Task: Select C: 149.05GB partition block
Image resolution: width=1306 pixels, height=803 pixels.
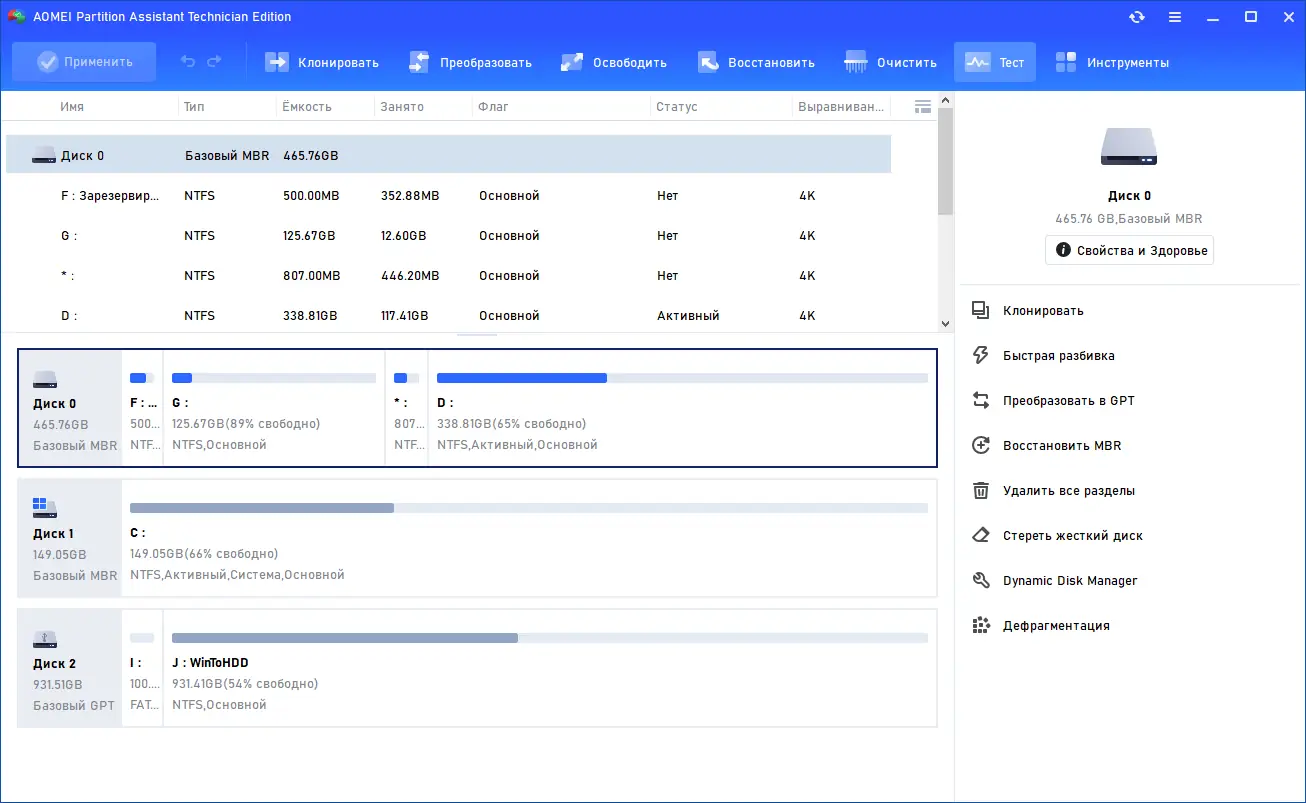Action: pyautogui.click(x=529, y=538)
